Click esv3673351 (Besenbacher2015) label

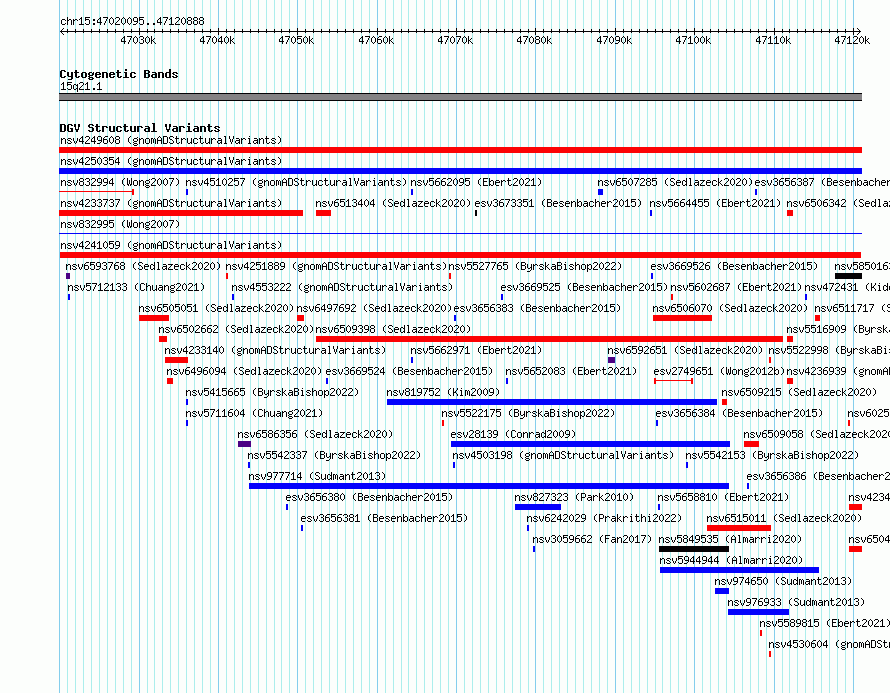[558, 203]
